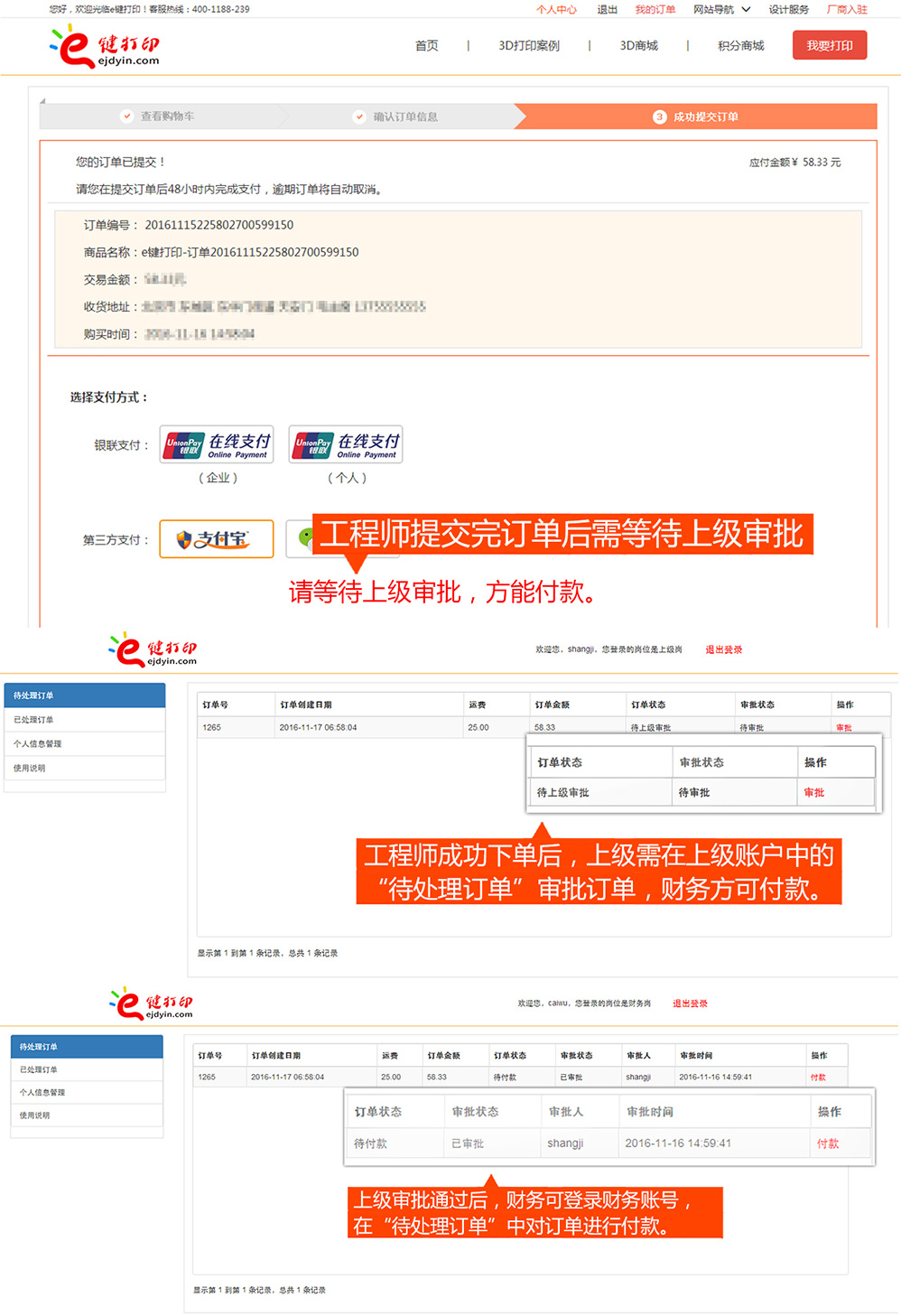Open 3D打印案例 navigation item
The image size is (901, 1316).
[x=528, y=46]
